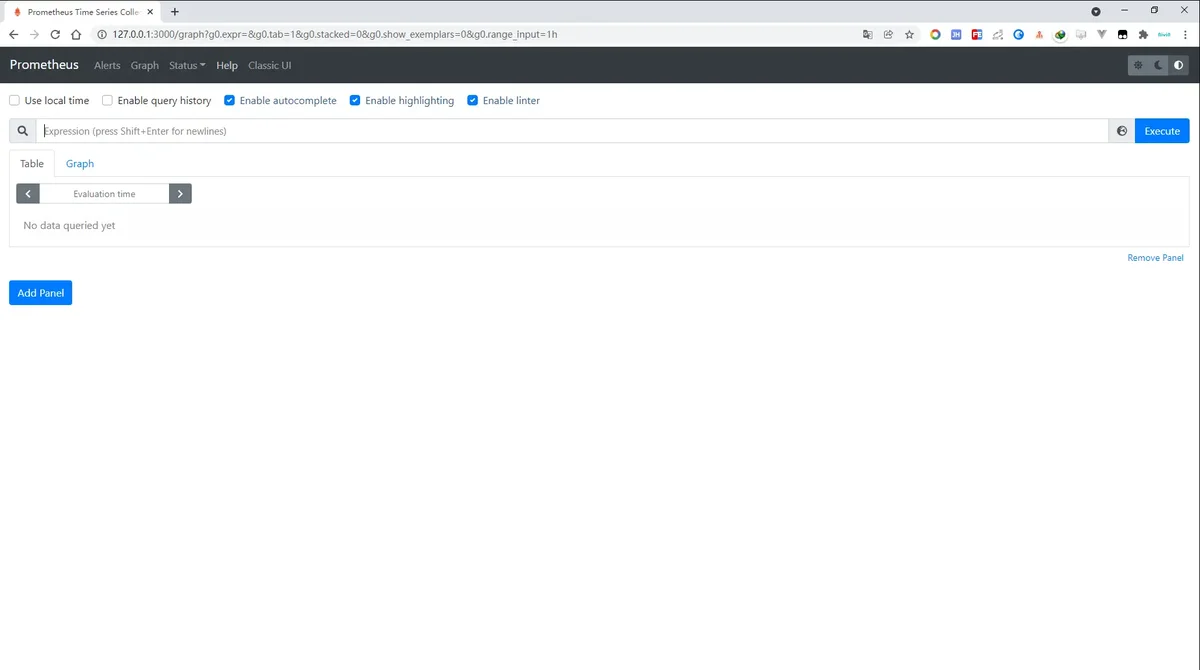Open the Chrome three-dot menu
The image size is (1200, 670).
(x=1186, y=34)
